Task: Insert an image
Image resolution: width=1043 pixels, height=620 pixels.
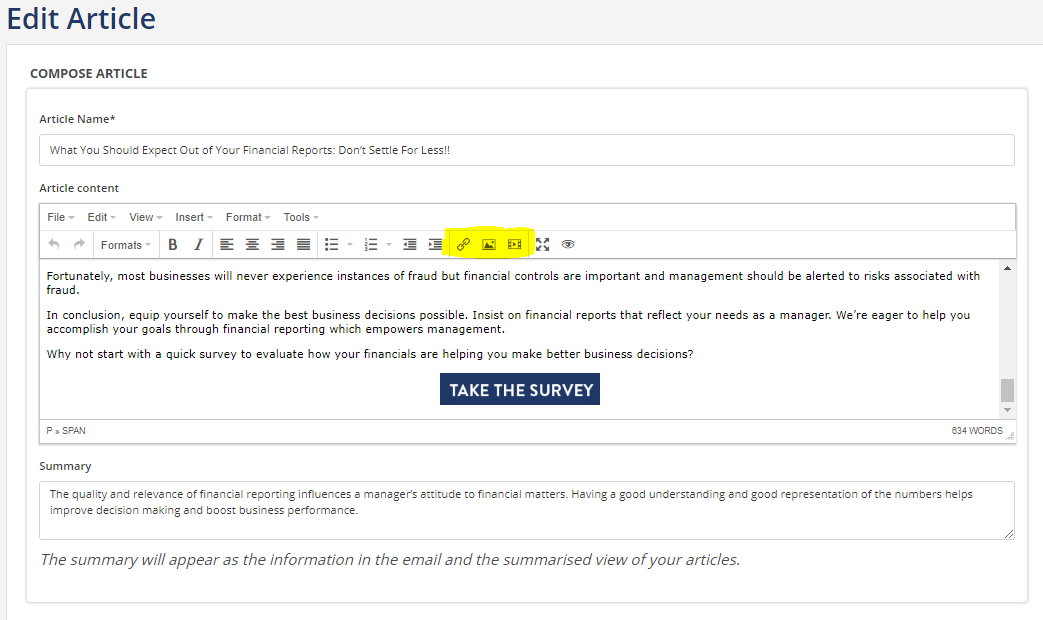Action: (489, 244)
